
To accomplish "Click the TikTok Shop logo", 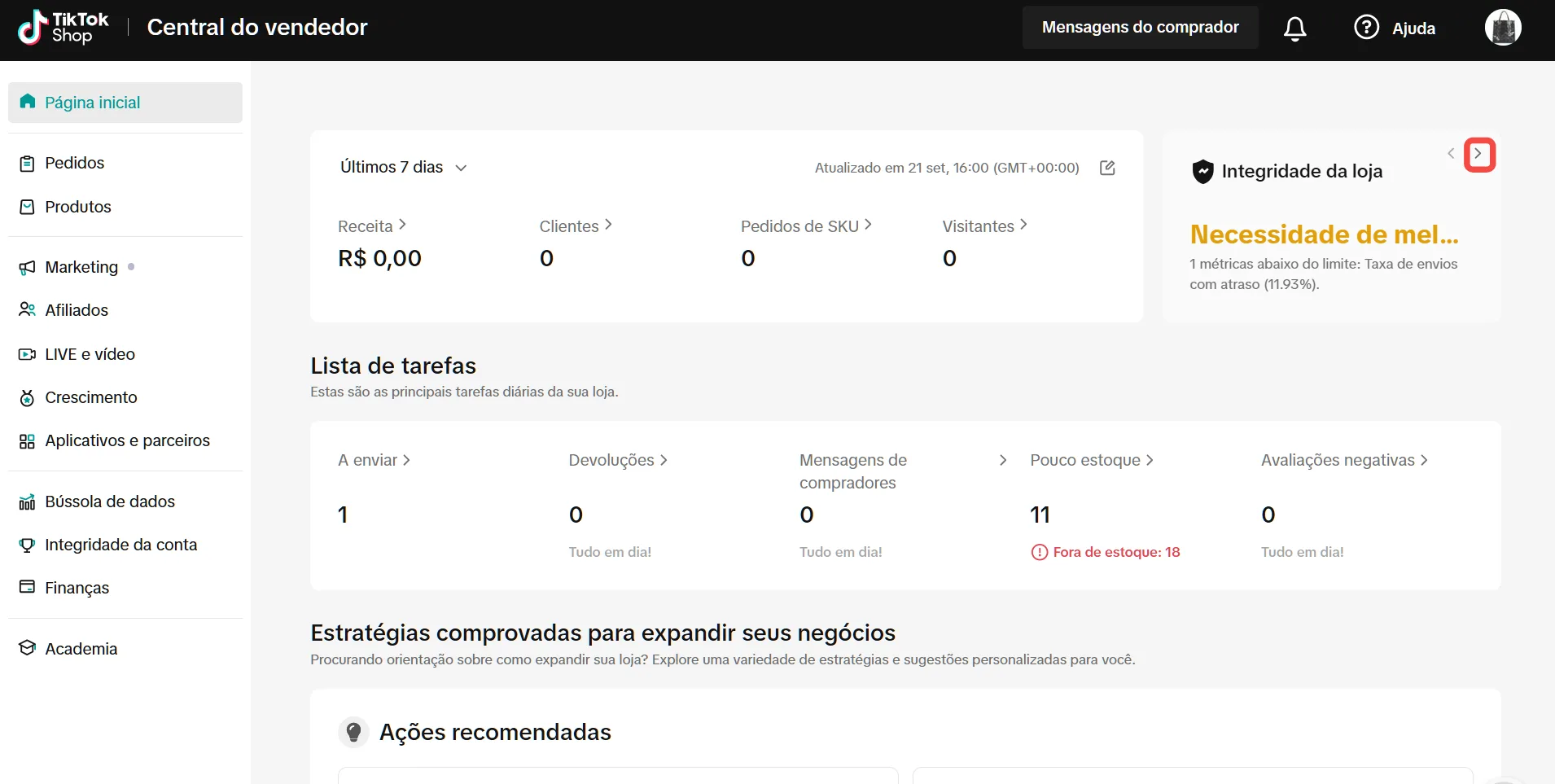I will (x=63, y=28).
